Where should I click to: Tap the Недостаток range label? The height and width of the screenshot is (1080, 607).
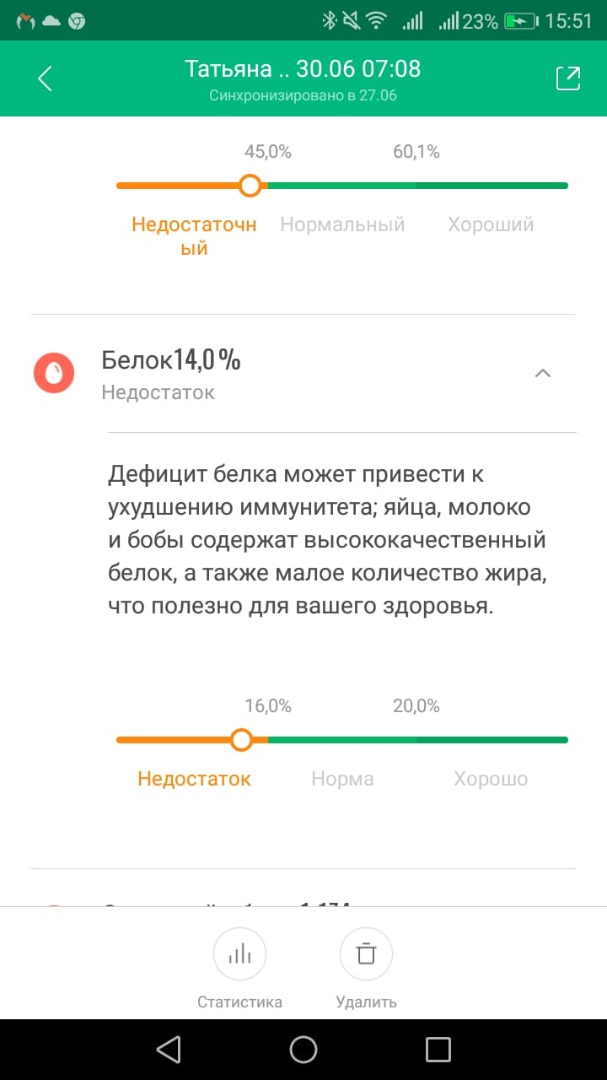[x=194, y=779]
